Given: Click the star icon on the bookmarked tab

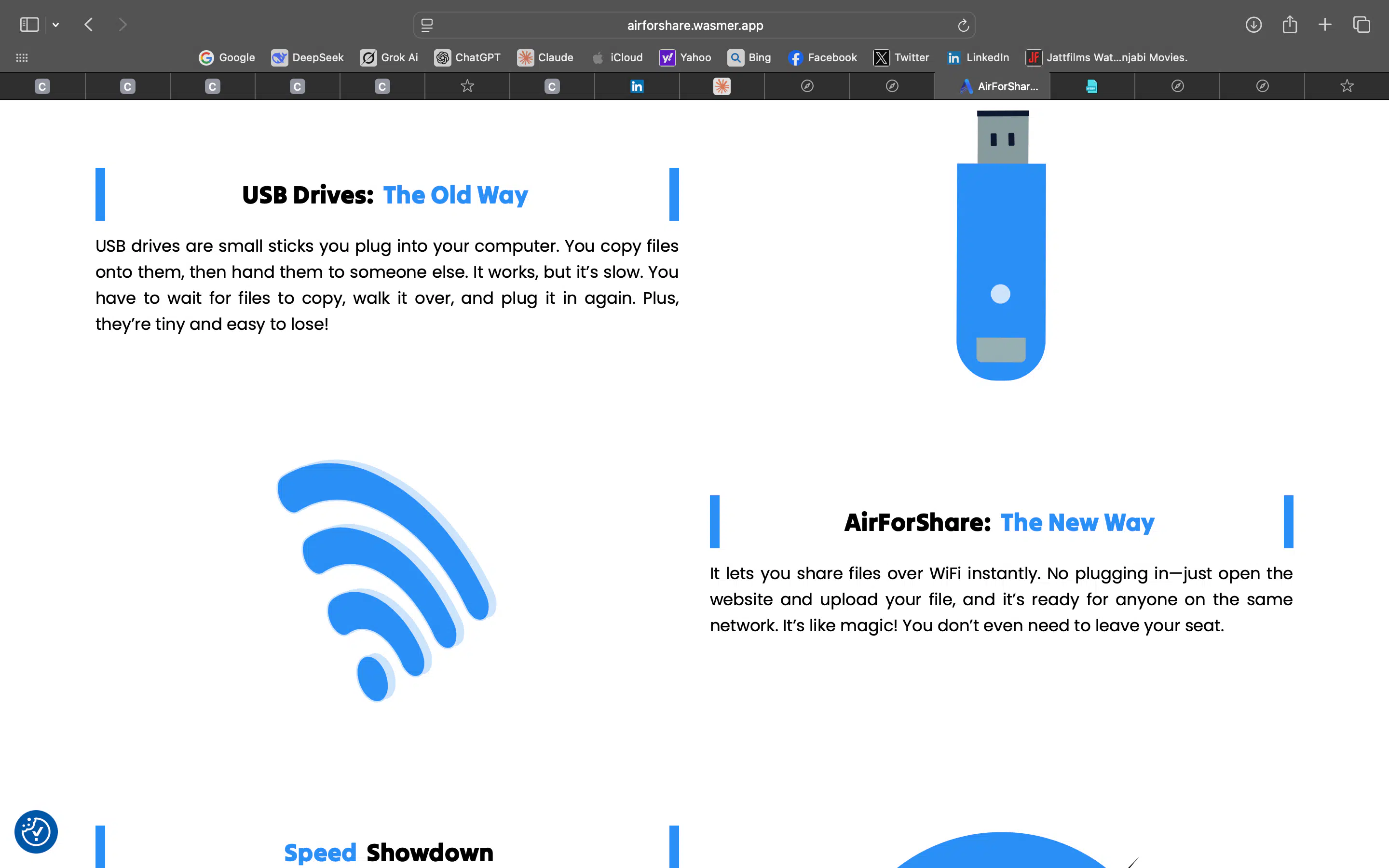Looking at the screenshot, I should point(467,86).
